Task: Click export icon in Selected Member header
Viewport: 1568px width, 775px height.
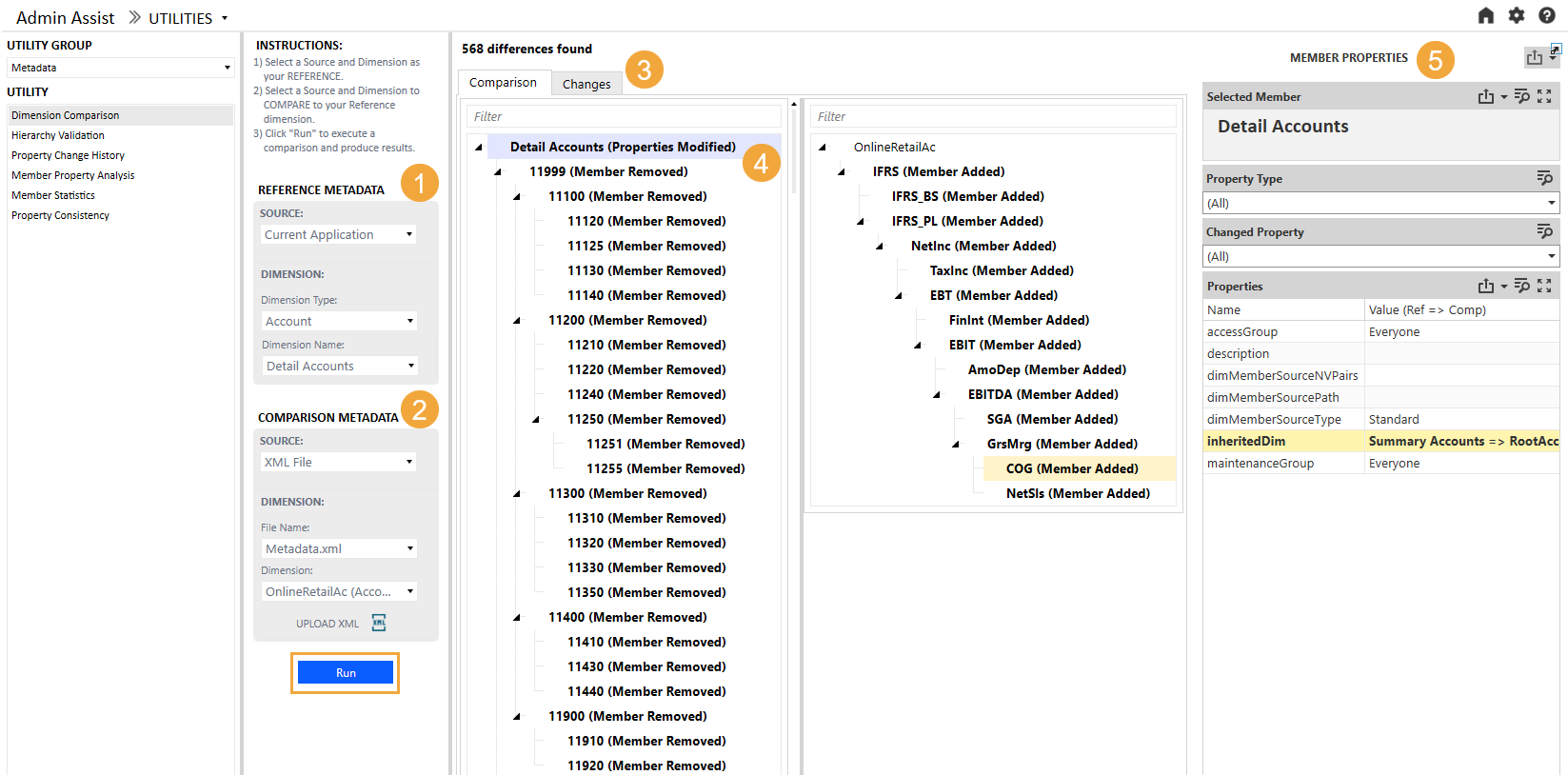Action: tap(1485, 96)
